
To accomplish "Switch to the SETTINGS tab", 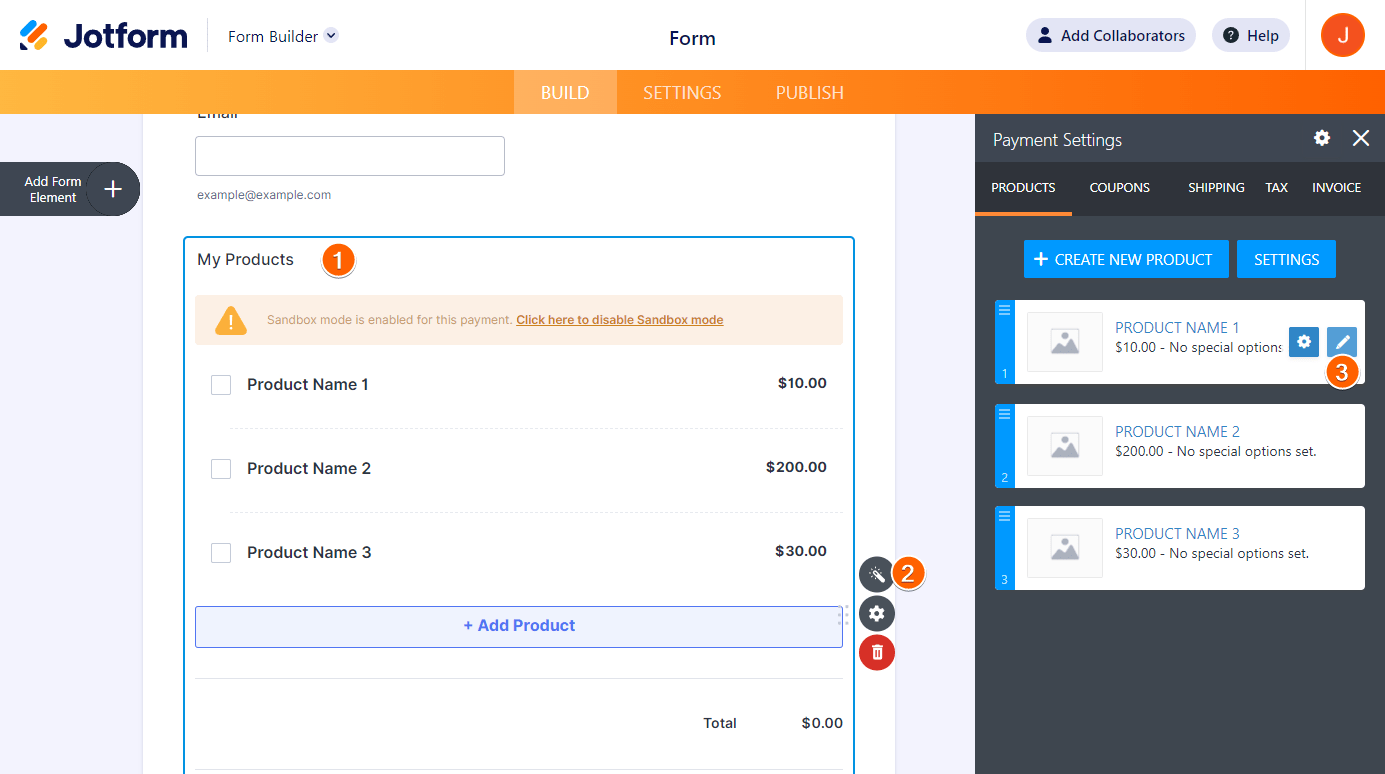I will point(682,92).
